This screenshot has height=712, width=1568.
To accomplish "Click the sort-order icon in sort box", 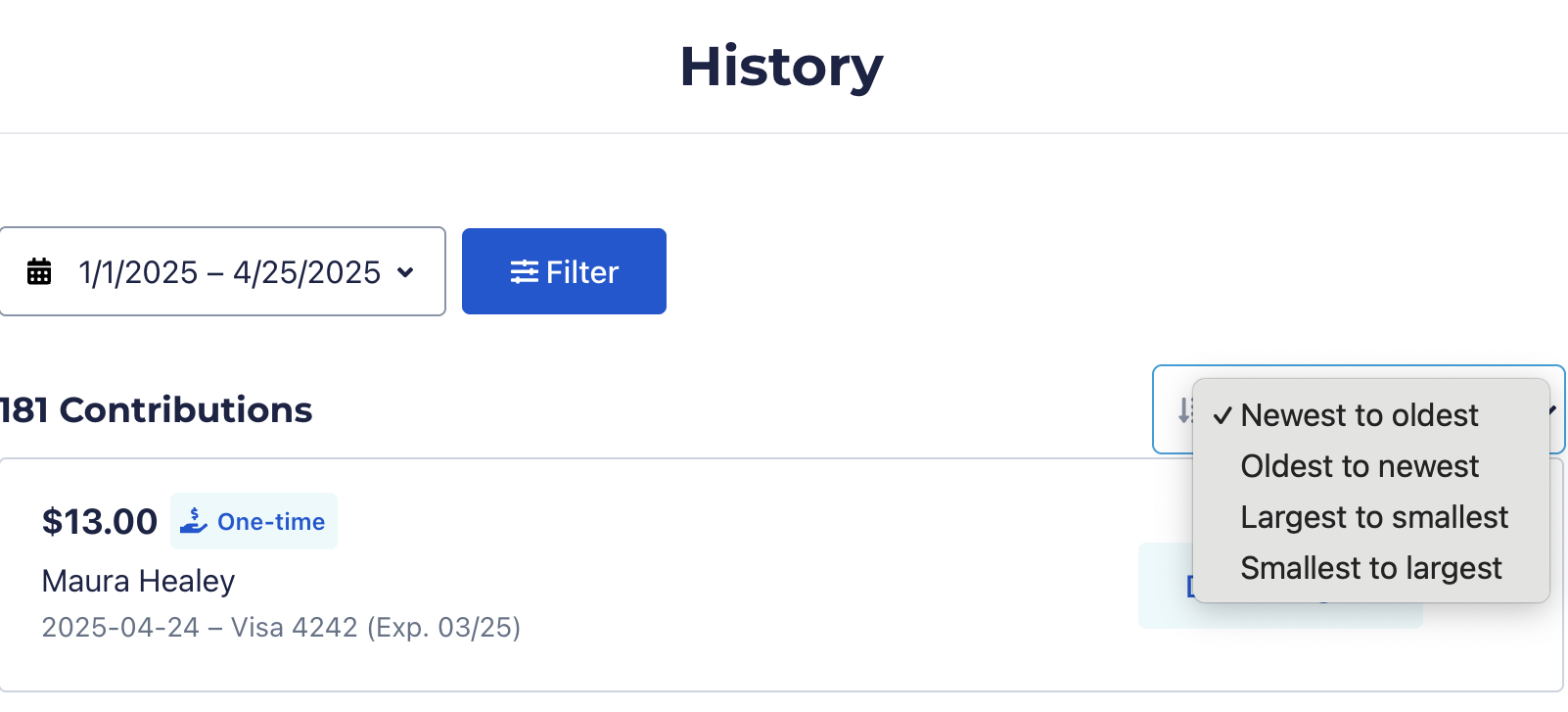I will pyautogui.click(x=1183, y=410).
